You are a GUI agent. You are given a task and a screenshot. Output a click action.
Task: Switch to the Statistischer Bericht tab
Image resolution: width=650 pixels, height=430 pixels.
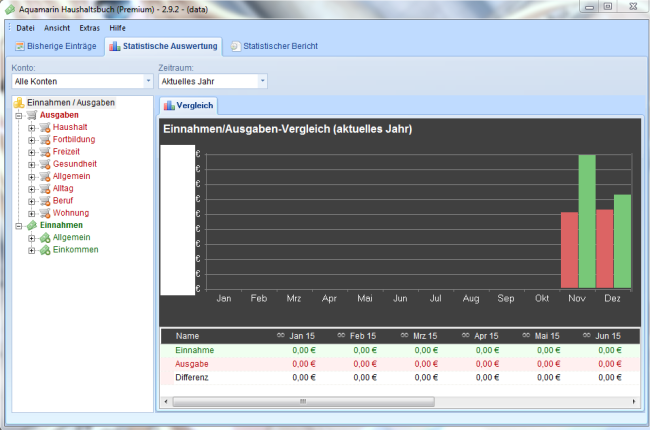point(274,46)
